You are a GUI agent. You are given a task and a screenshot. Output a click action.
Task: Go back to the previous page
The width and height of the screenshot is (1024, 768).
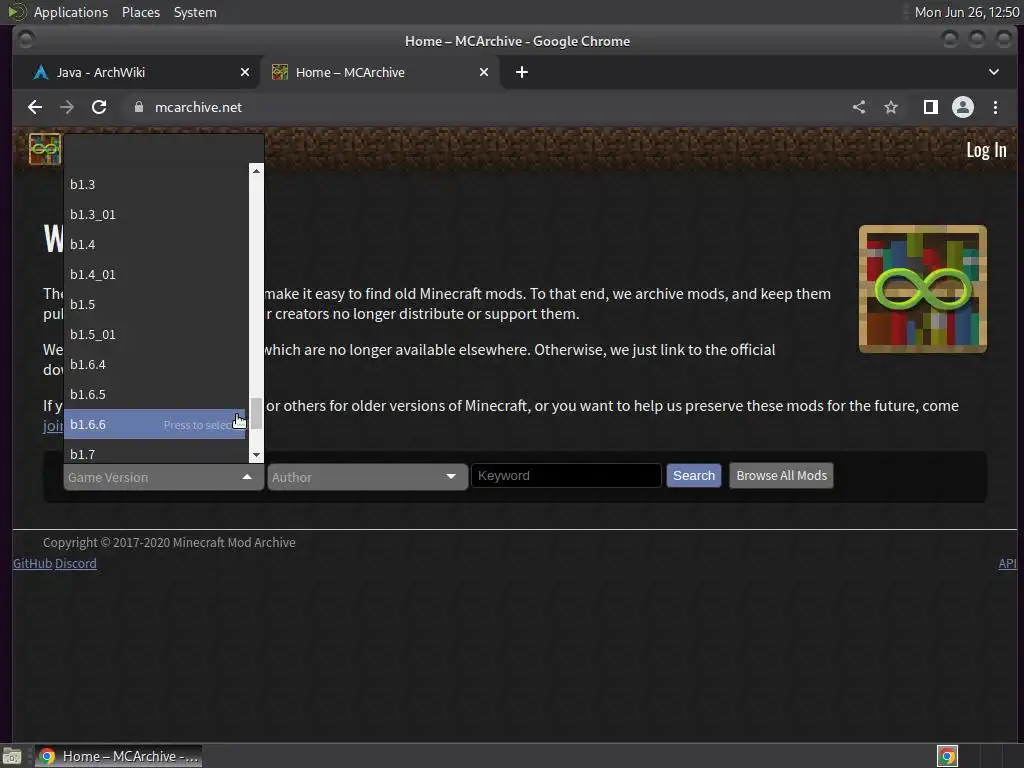(35, 107)
